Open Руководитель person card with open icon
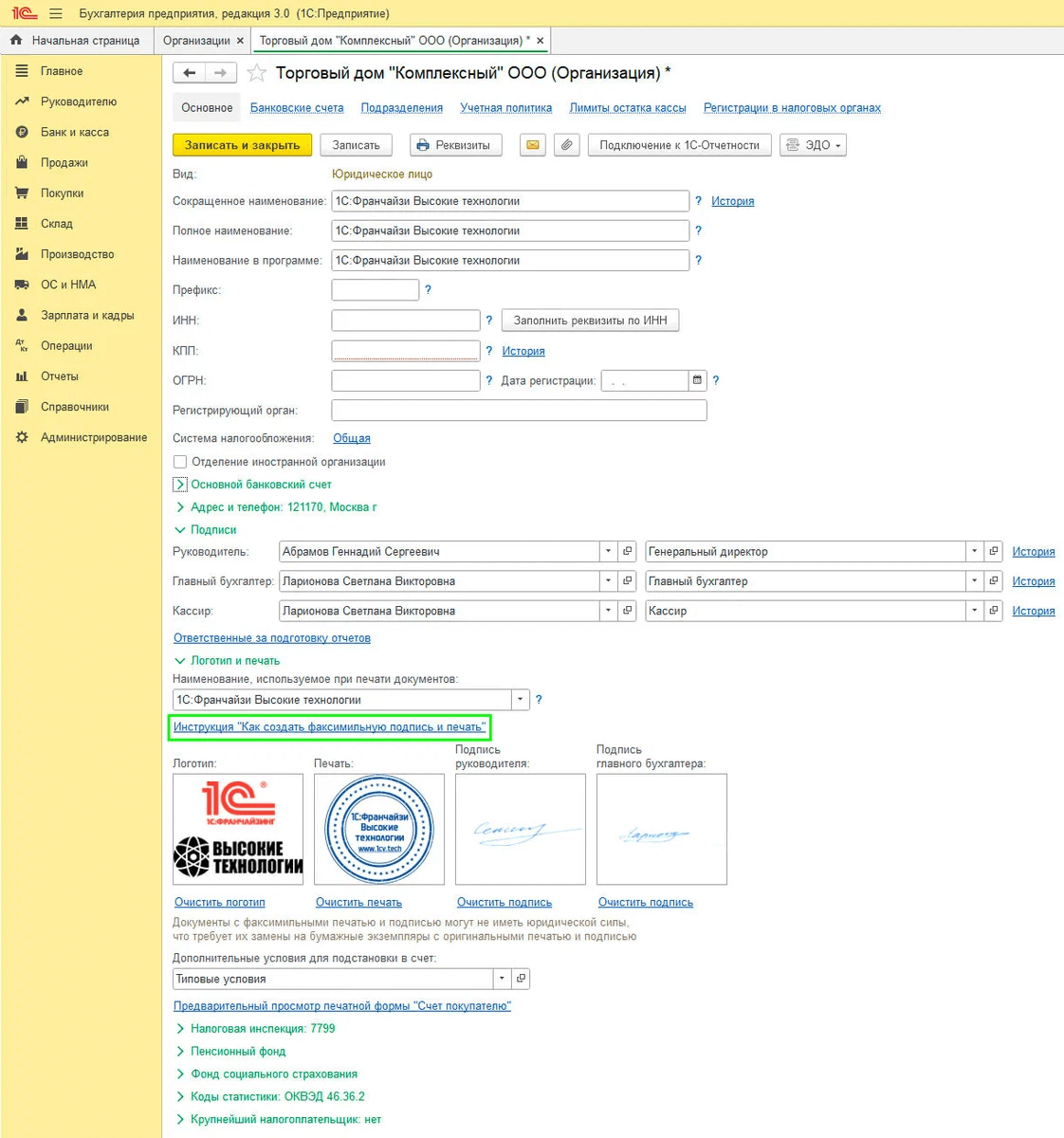This screenshot has height=1138, width=1064. pos(628,552)
